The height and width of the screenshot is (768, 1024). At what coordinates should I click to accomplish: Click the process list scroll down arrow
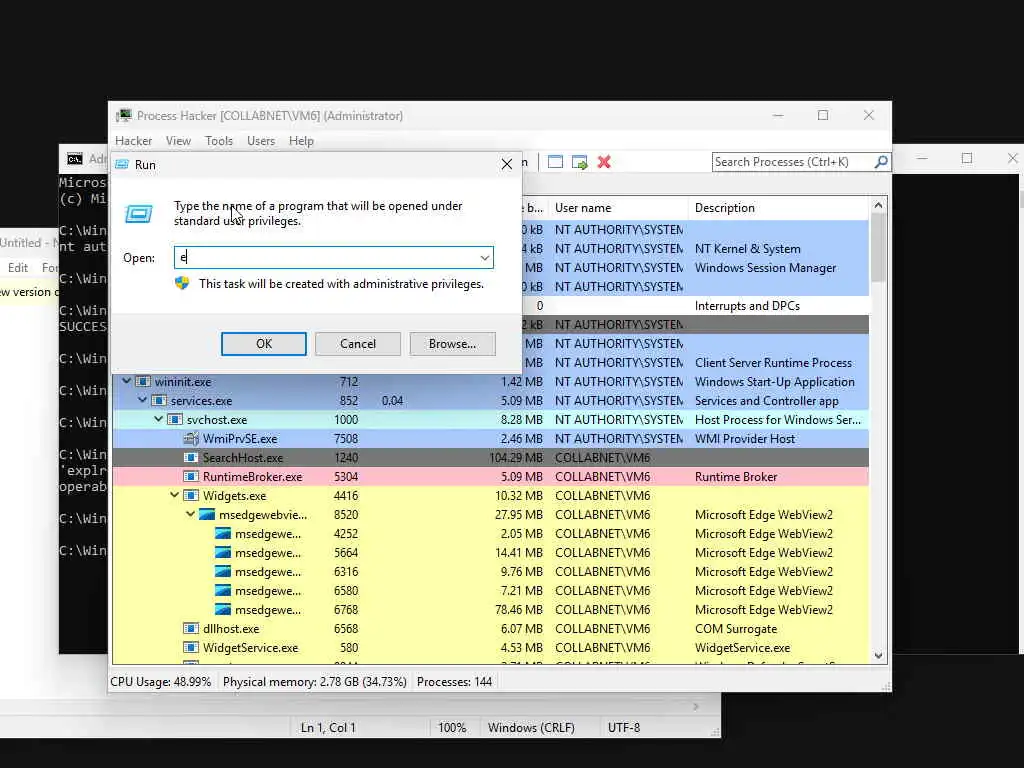coord(878,656)
